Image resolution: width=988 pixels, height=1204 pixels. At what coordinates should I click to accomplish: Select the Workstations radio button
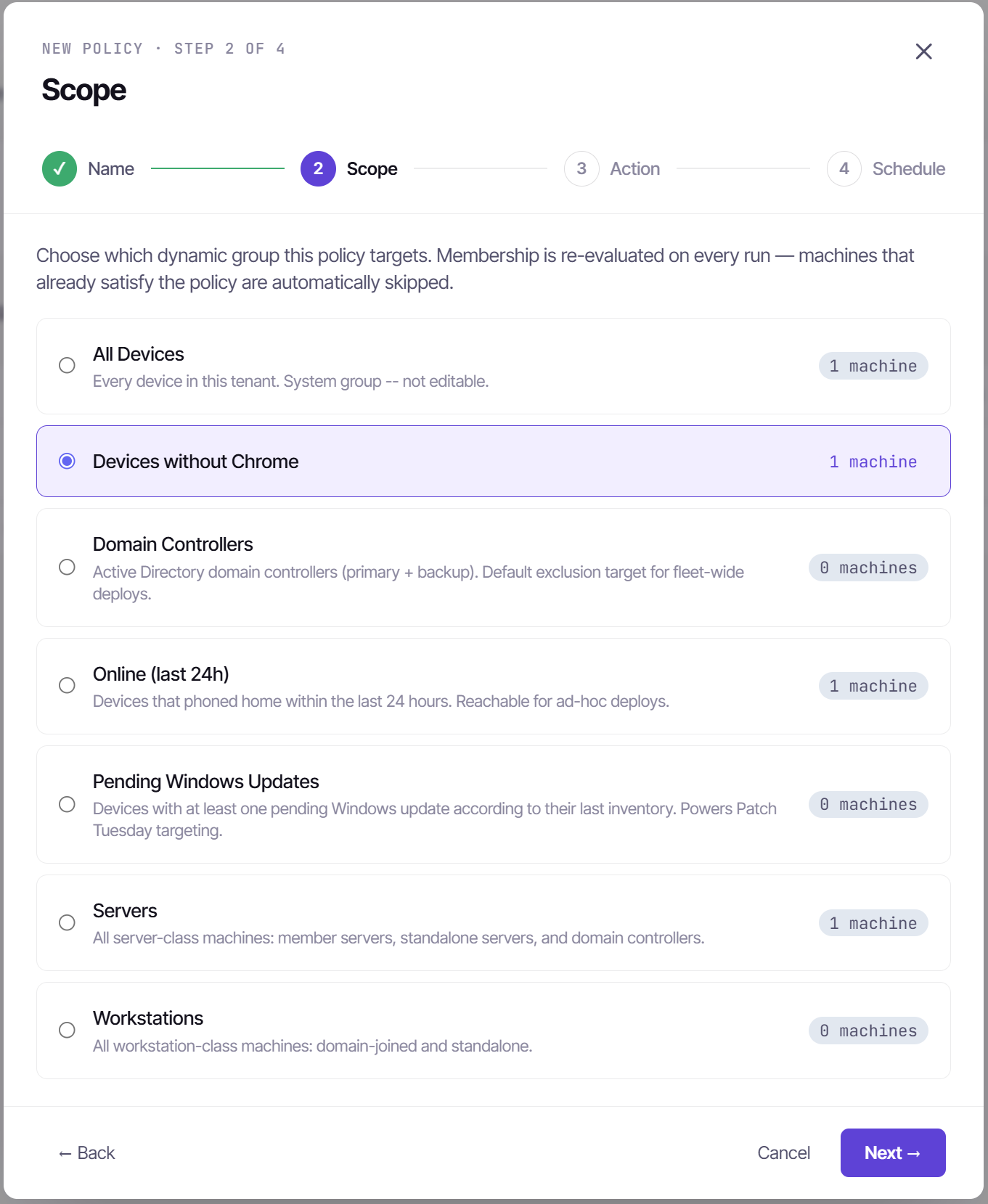tap(67, 1030)
